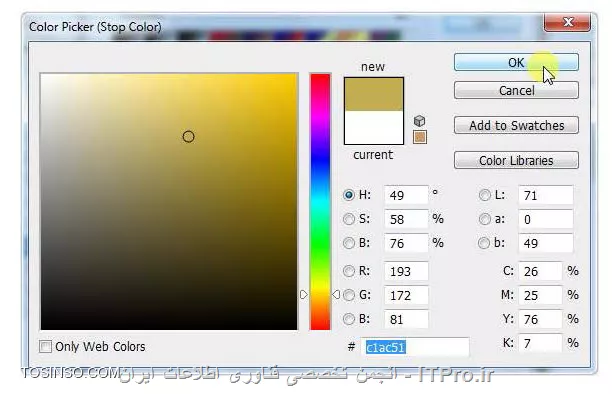
Task: Click the cyan field showing 26
Action: 540,271
